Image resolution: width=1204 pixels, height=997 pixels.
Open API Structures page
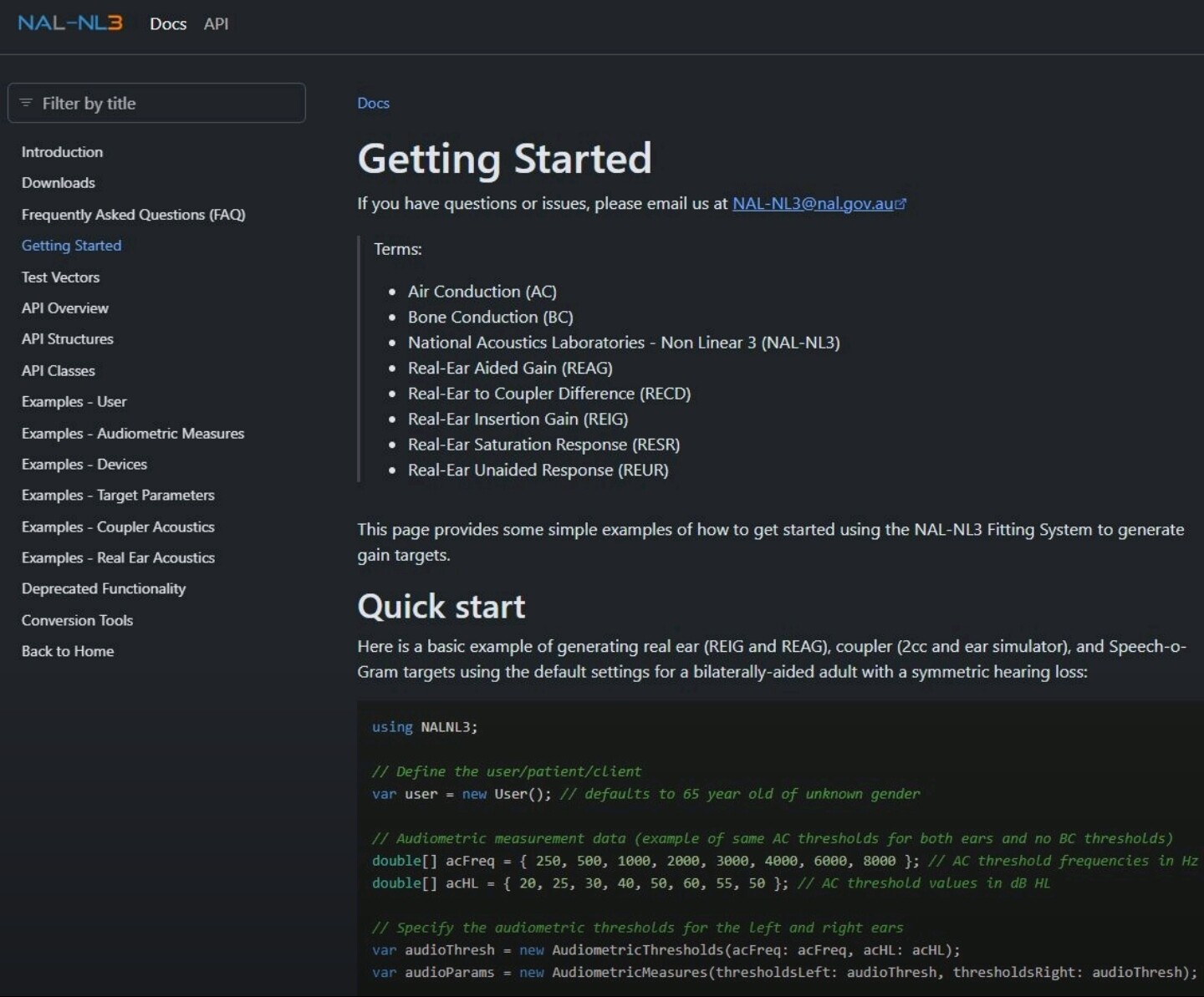pyautogui.click(x=68, y=339)
